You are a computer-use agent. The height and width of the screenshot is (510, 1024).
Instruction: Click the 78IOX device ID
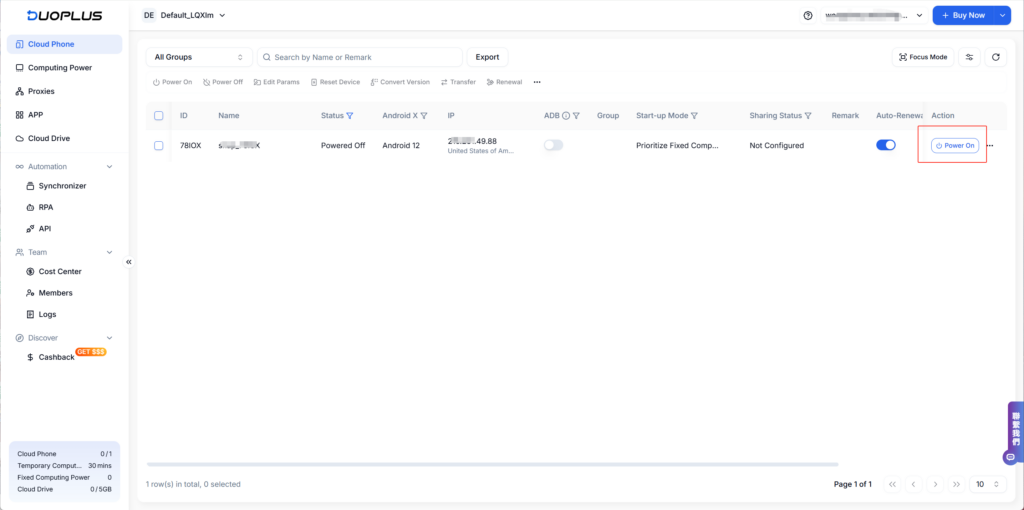(x=191, y=146)
